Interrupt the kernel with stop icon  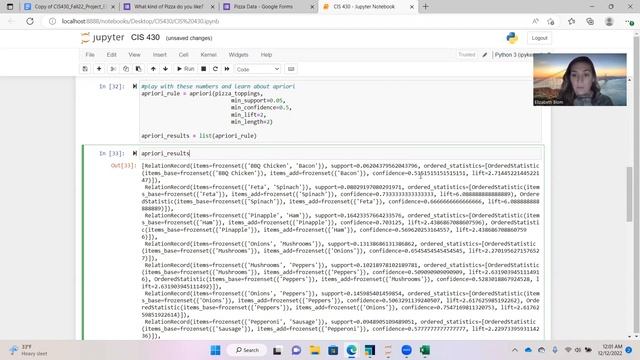pyautogui.click(x=203, y=69)
